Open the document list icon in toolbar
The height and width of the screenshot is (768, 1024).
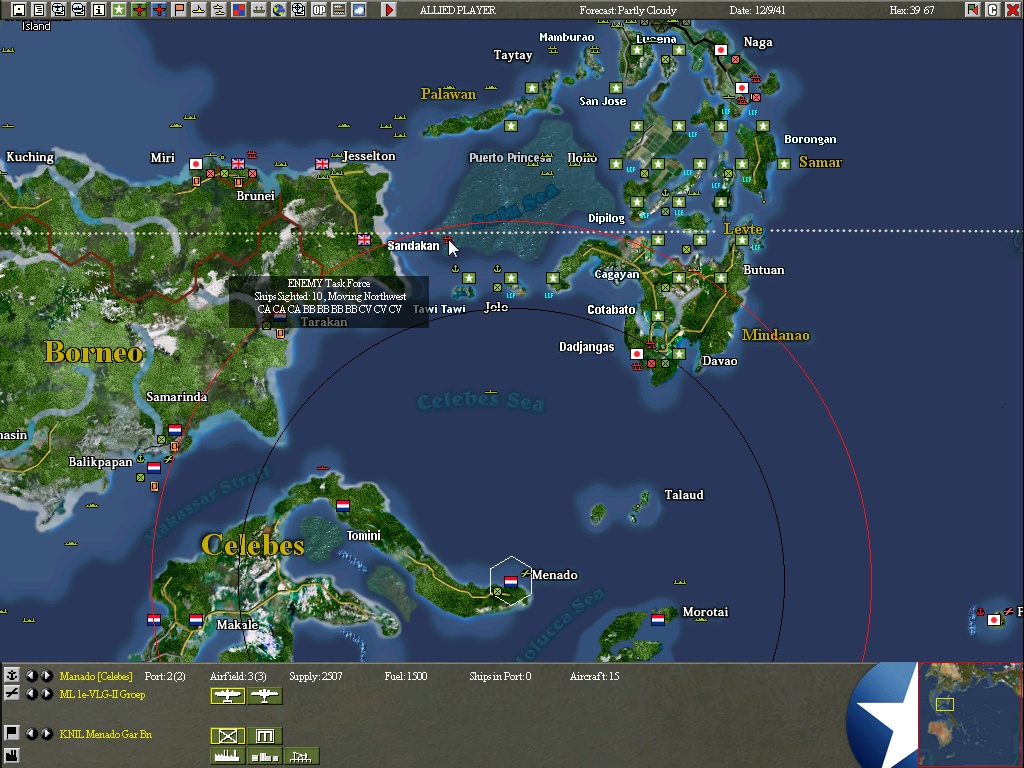click(39, 10)
